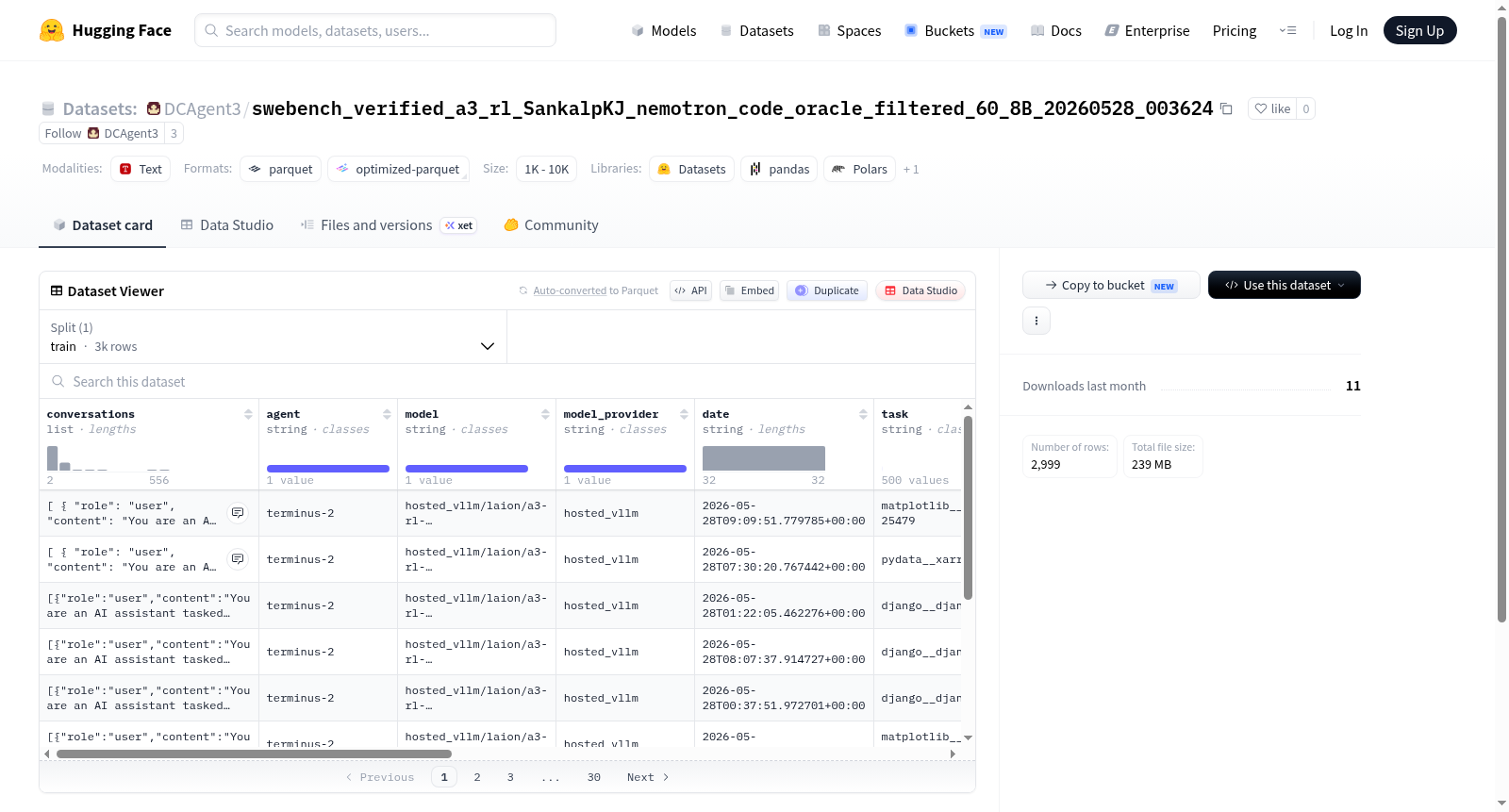Click Next page in pagination
Screen dimensions: 1509x812
click(648, 777)
